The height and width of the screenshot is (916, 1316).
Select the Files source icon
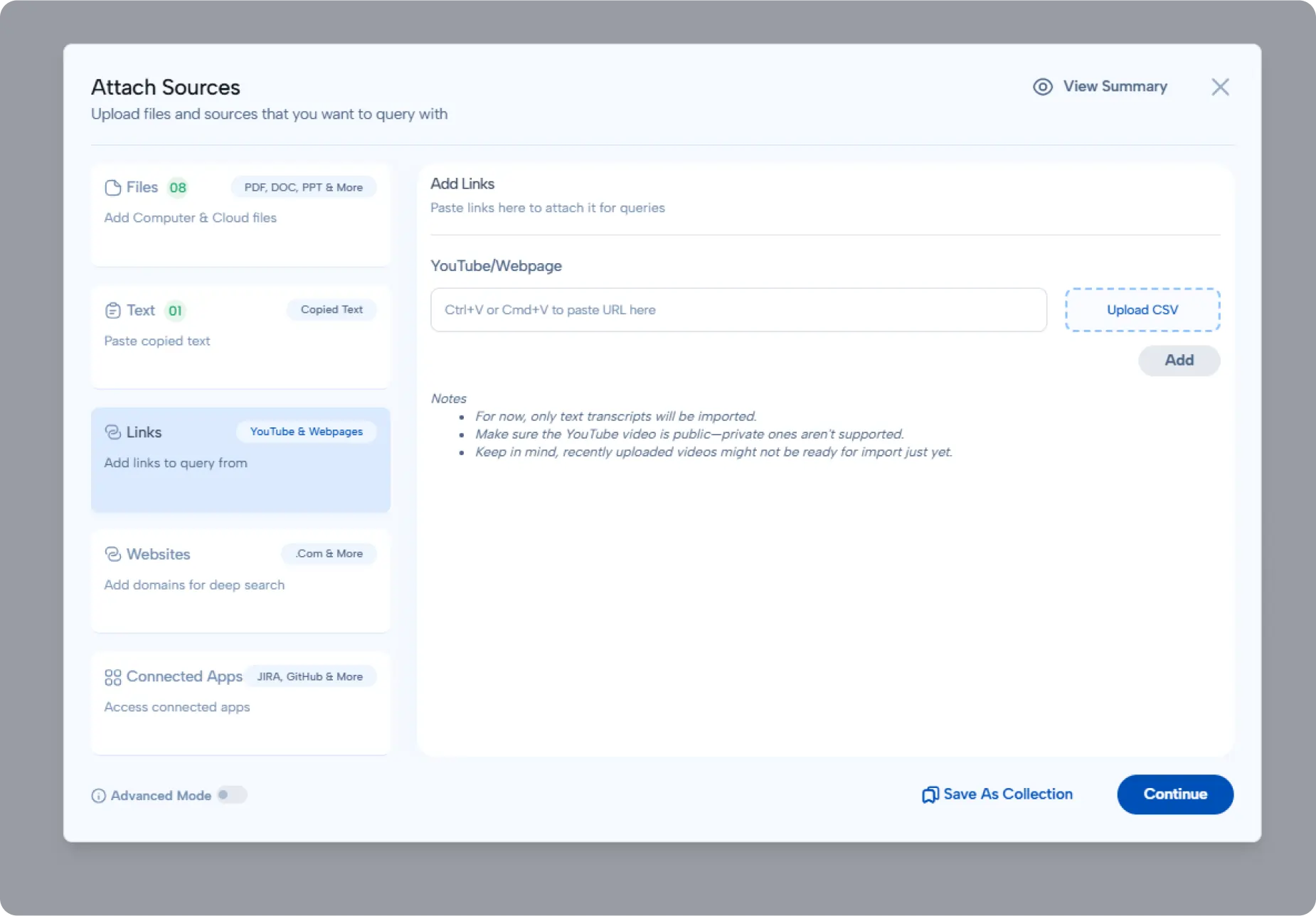[x=112, y=187]
